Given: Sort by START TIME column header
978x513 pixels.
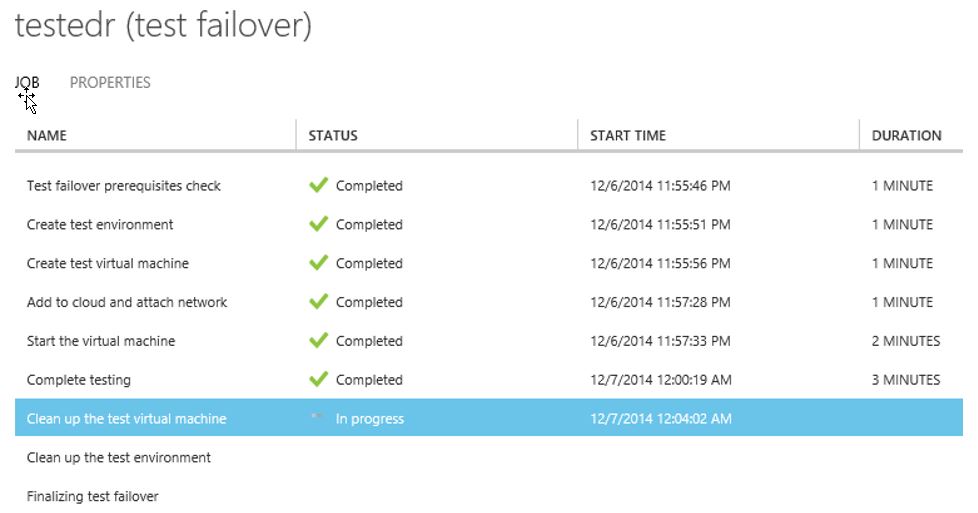Looking at the screenshot, I should pos(628,135).
